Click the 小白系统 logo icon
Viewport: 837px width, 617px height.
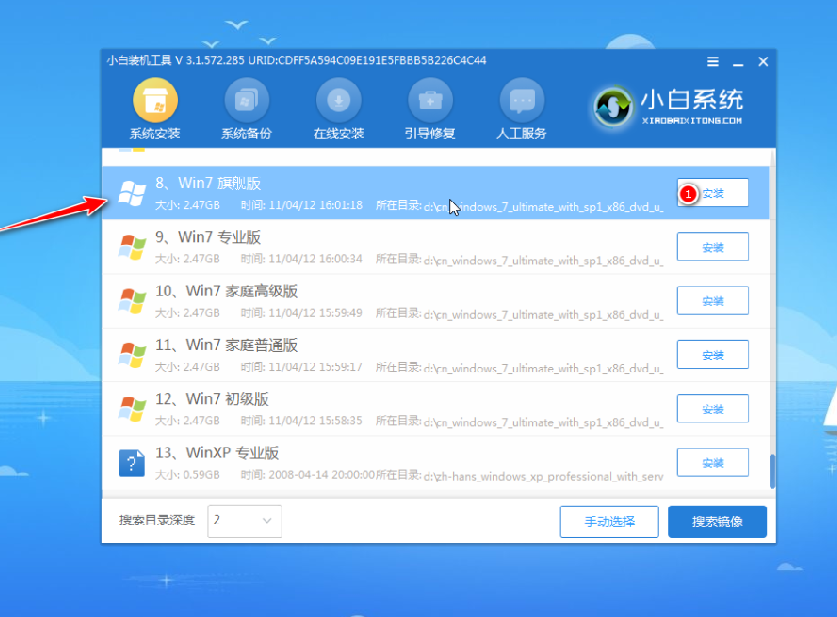click(612, 106)
